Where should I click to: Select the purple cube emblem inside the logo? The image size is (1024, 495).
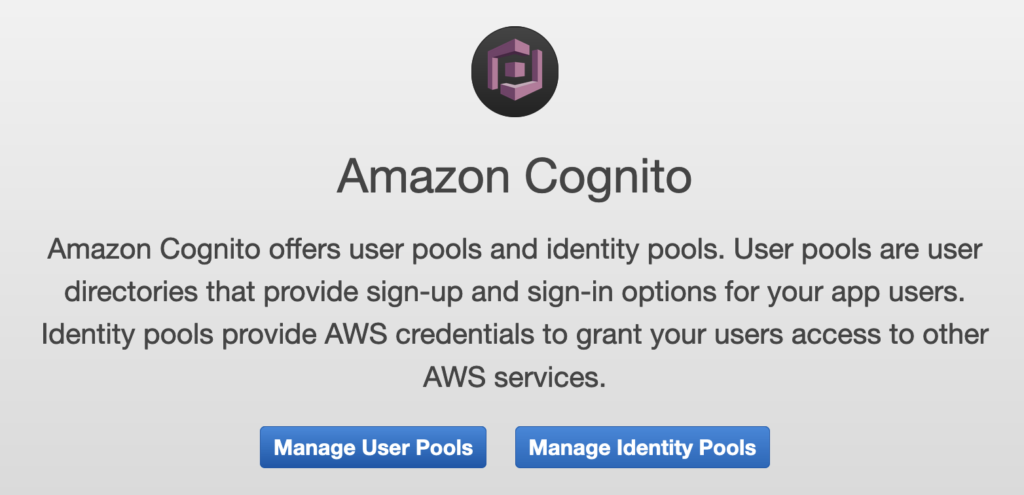514,72
